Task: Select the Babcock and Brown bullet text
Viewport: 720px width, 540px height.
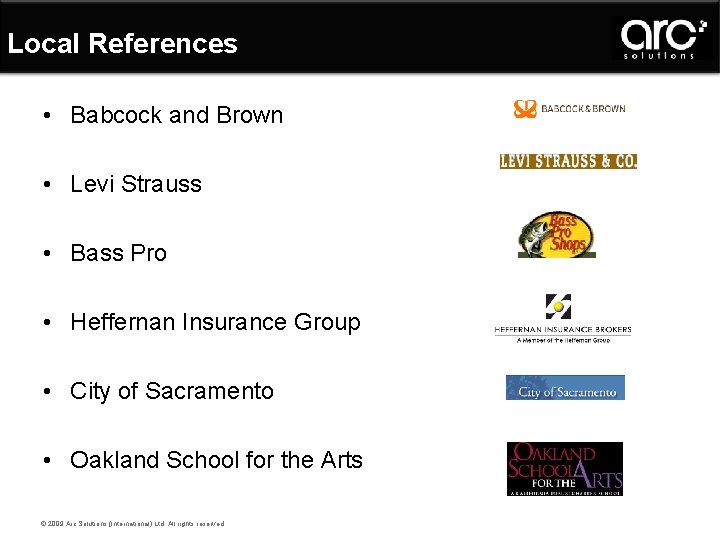Action: (176, 115)
